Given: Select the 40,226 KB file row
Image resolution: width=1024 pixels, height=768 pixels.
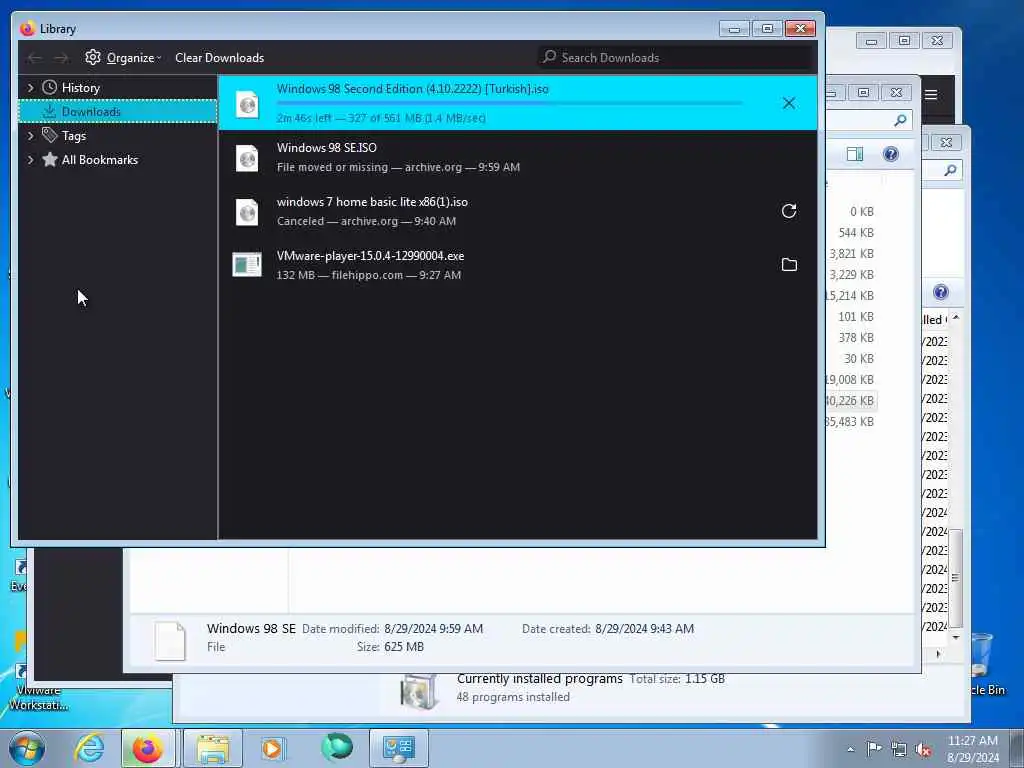Looking at the screenshot, I should point(850,400).
